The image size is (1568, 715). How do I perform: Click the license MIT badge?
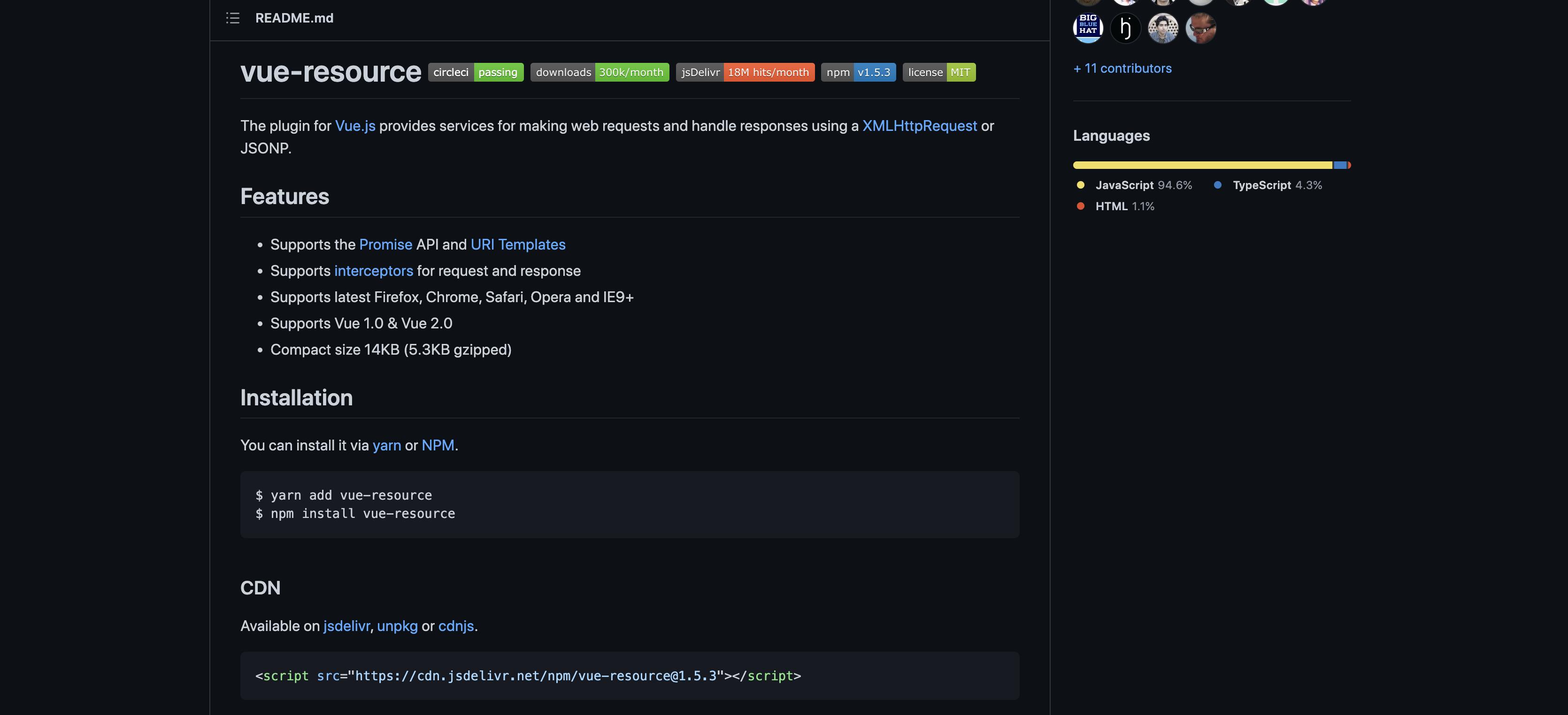pyautogui.click(x=939, y=72)
